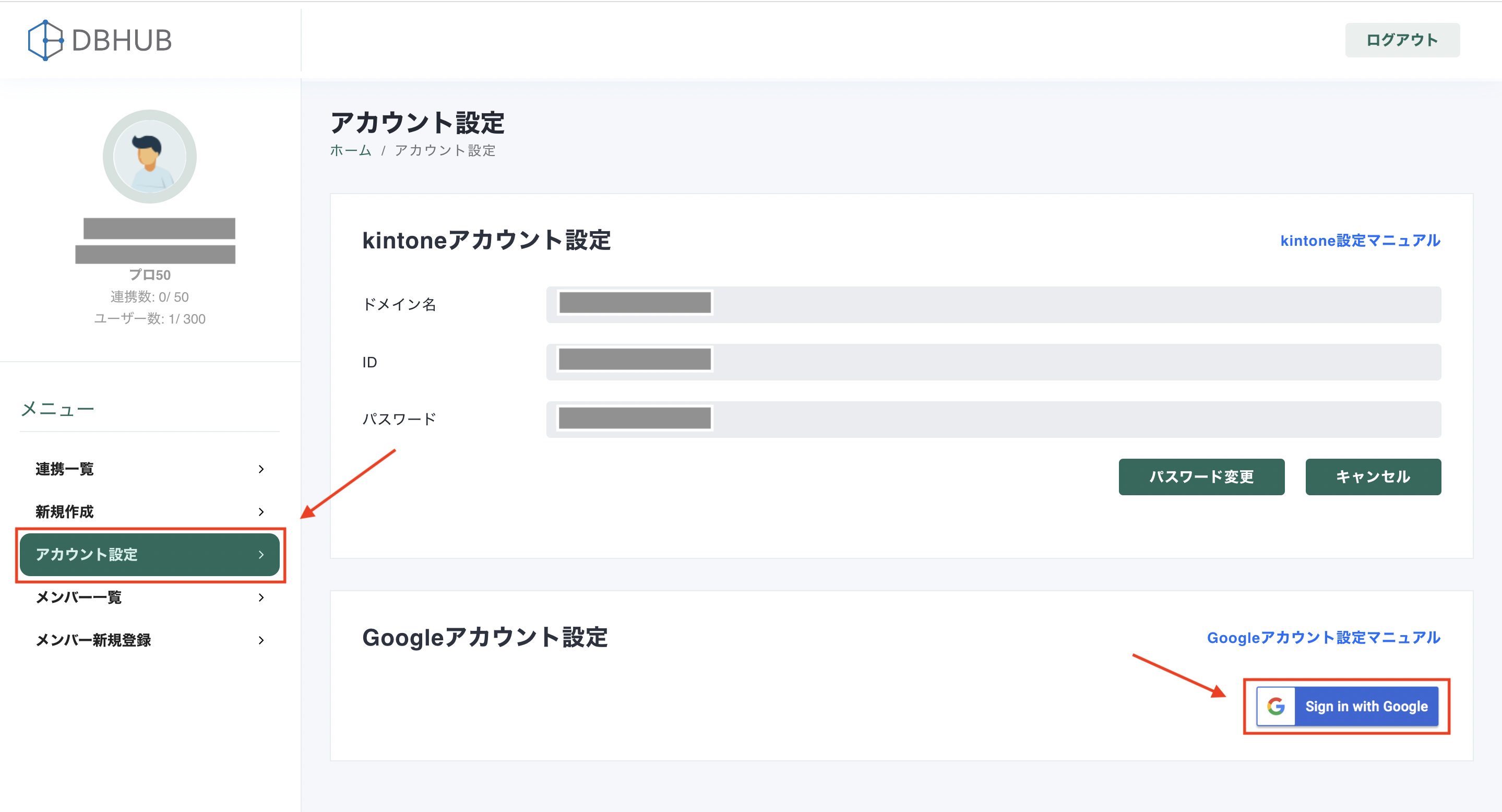Open メンバー新規登録 from the menu

point(93,640)
